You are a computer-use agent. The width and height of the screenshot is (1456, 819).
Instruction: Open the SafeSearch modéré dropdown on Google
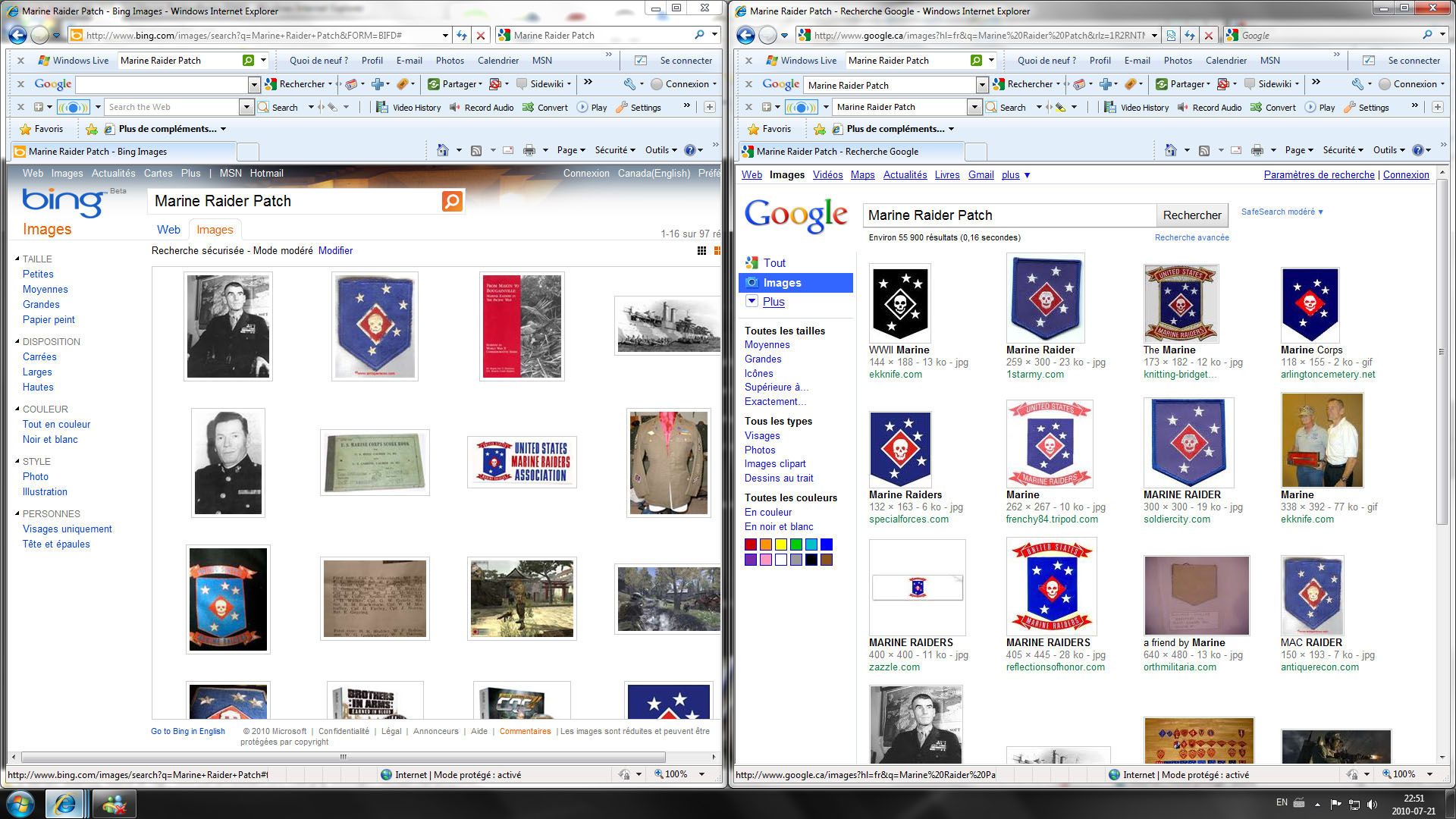[x=1282, y=212]
